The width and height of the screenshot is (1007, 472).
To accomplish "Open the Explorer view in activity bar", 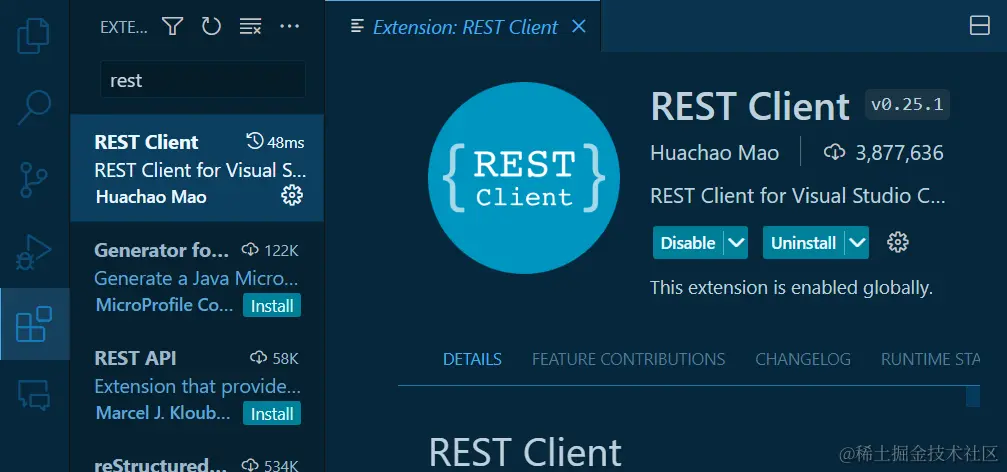I will (33, 35).
